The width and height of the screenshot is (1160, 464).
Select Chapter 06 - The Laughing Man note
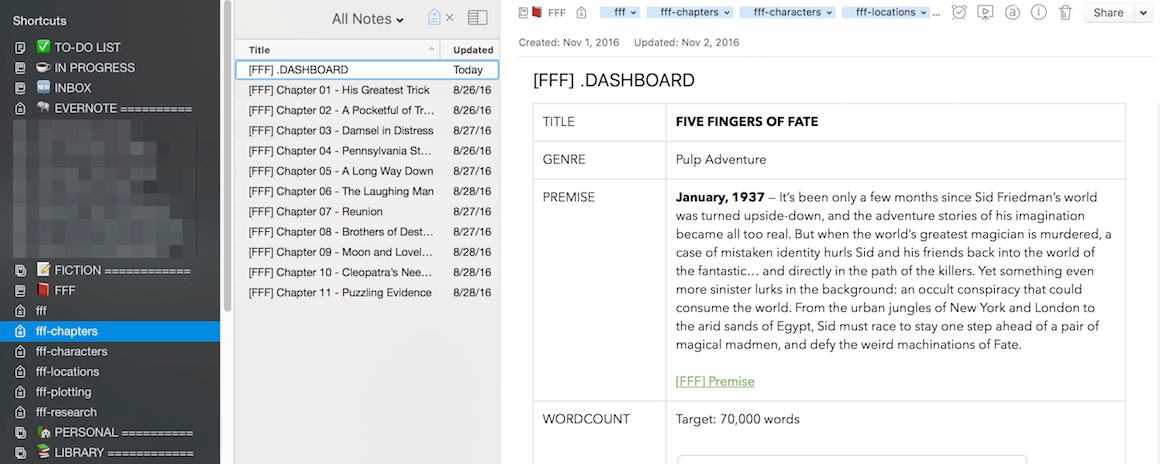click(x=341, y=191)
